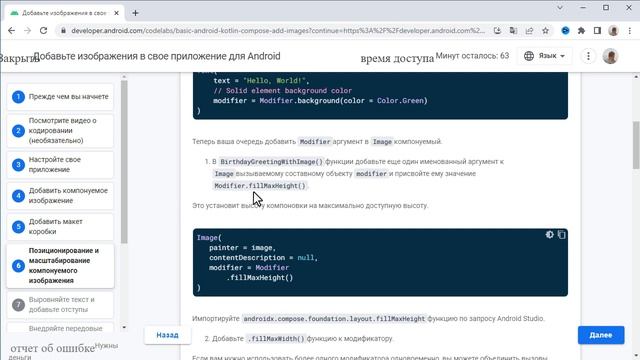Viewport: 640px width, 360px height.
Task: Click contentDescription = null code line
Action: (263, 258)
